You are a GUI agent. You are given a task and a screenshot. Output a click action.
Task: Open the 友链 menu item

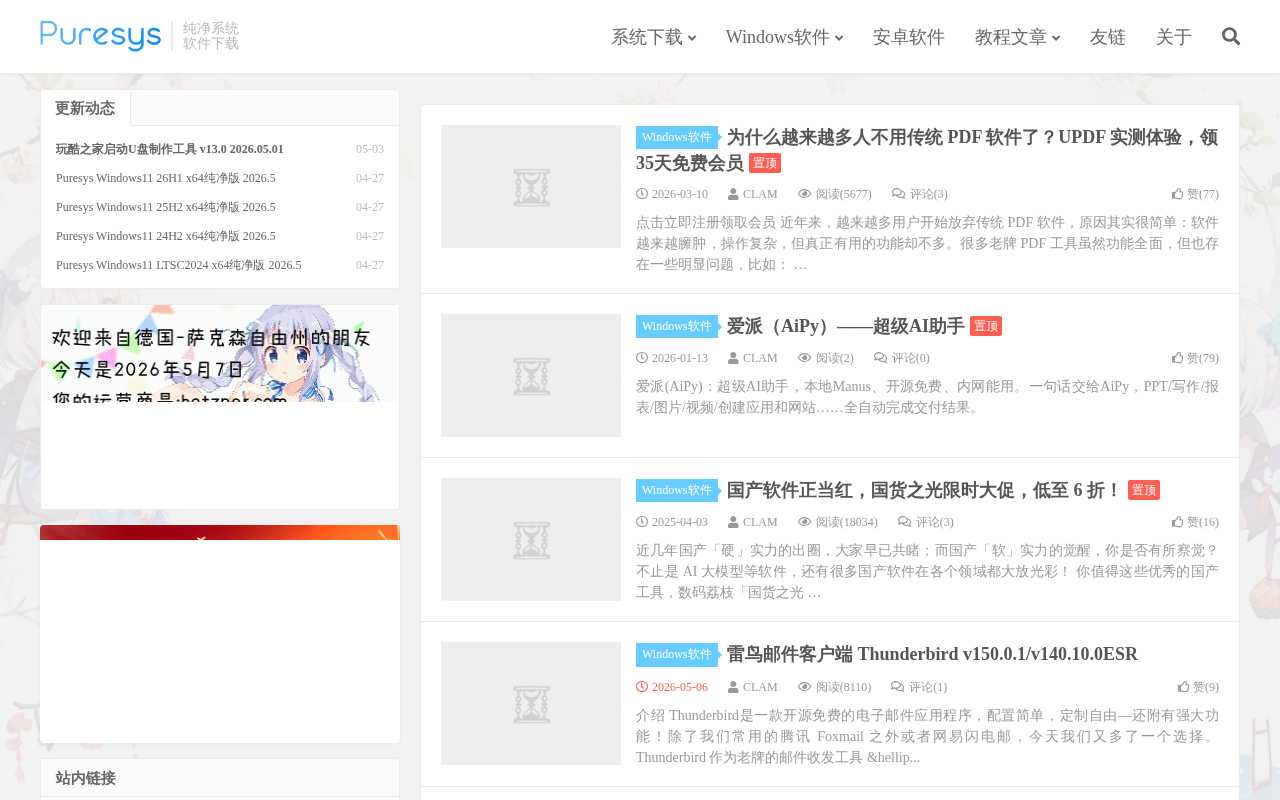click(x=1108, y=37)
